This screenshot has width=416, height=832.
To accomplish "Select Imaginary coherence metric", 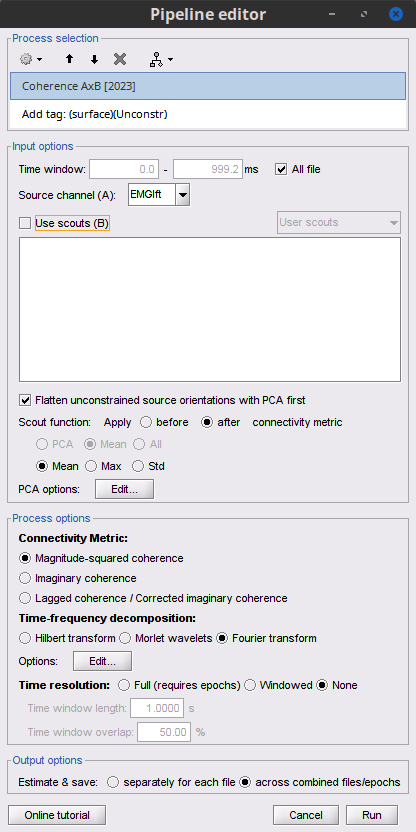I will coord(25,578).
